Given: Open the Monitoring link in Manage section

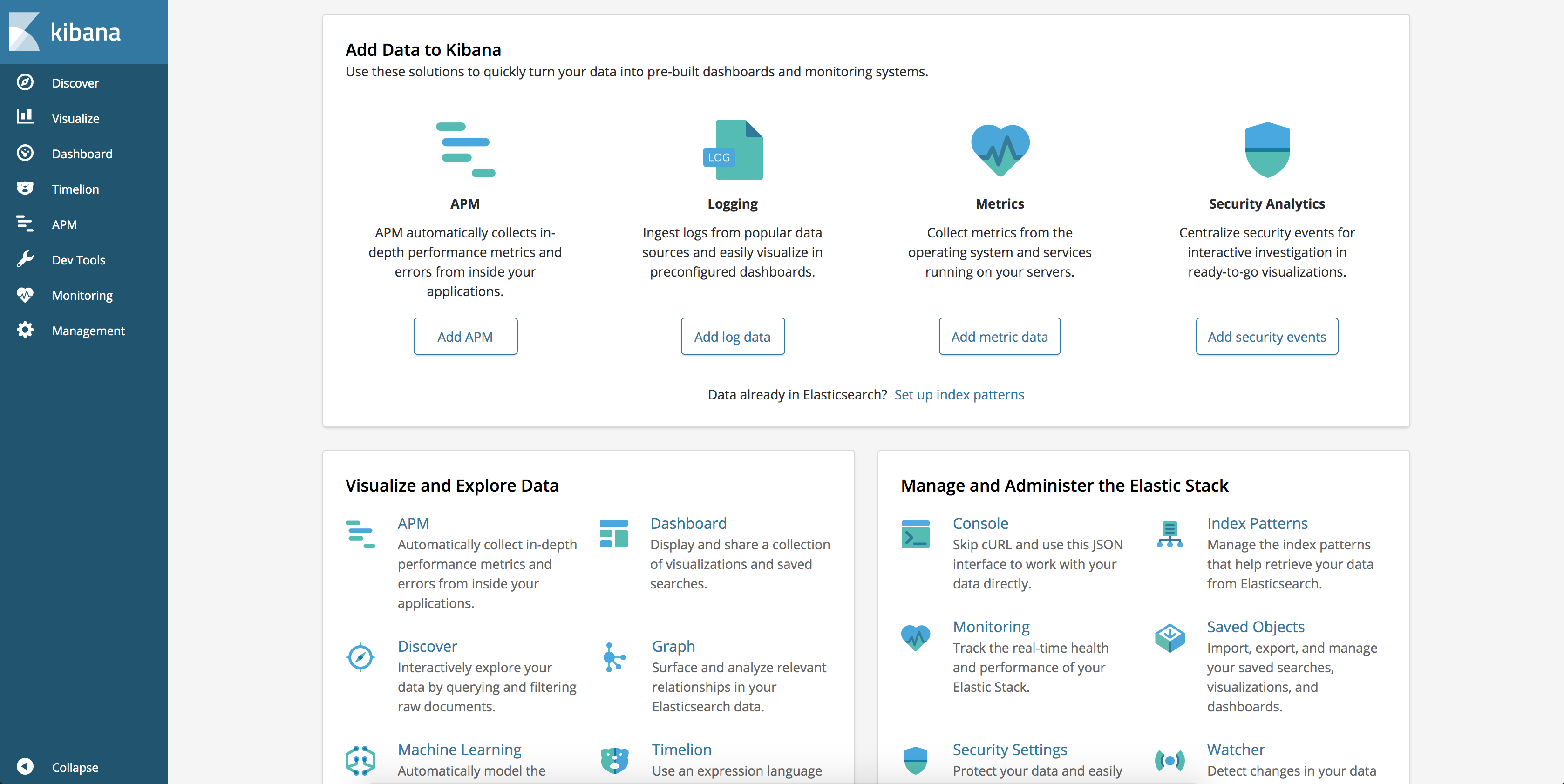Looking at the screenshot, I should click(x=991, y=627).
